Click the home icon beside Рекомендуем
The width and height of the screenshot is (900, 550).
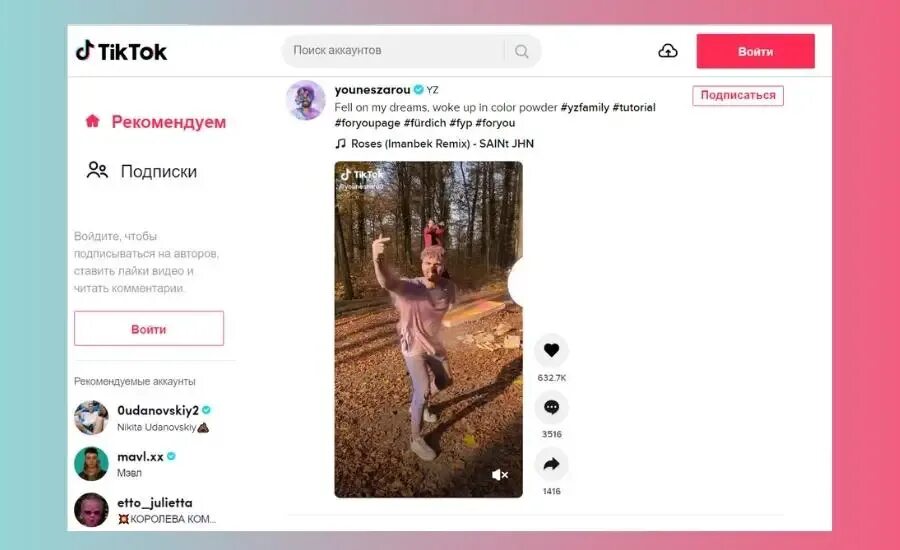[92, 121]
